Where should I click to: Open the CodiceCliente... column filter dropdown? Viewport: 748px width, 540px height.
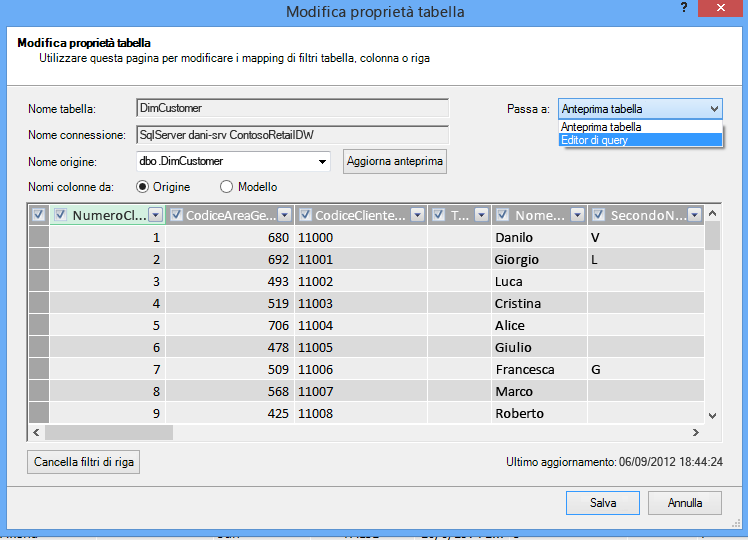[418, 215]
